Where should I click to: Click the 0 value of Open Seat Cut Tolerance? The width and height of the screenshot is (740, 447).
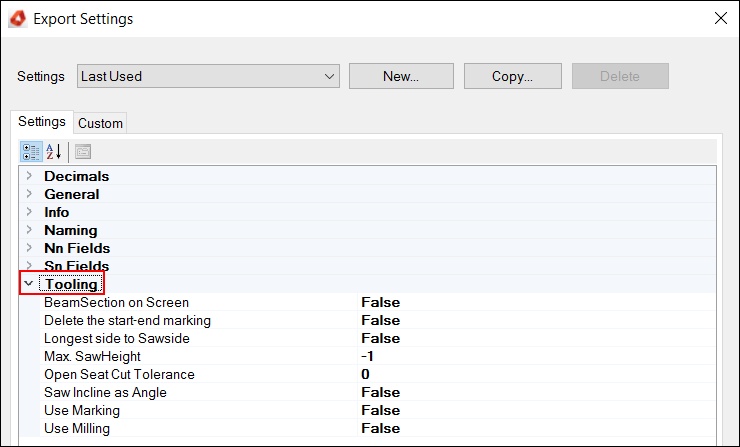point(365,374)
